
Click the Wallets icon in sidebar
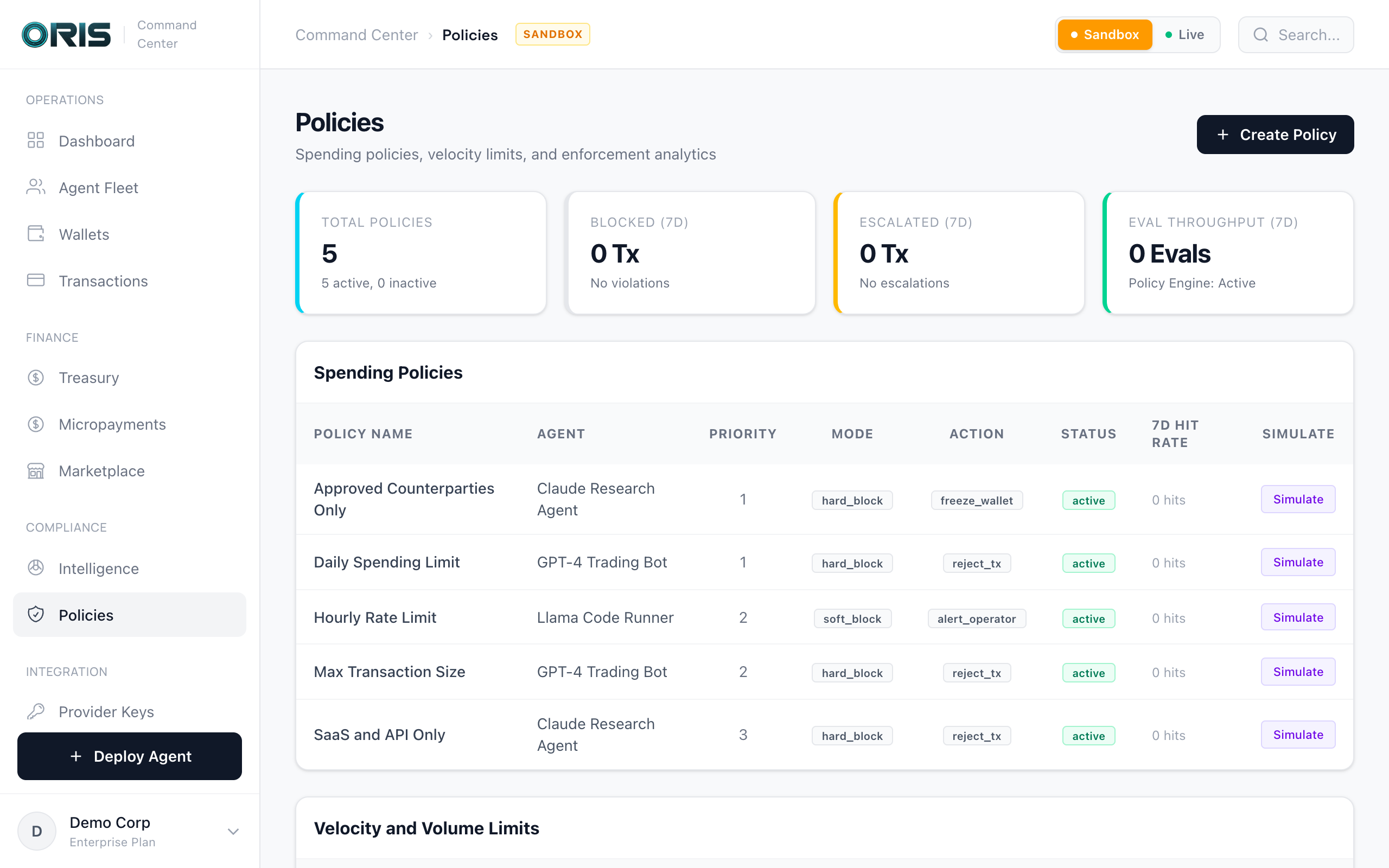click(36, 234)
